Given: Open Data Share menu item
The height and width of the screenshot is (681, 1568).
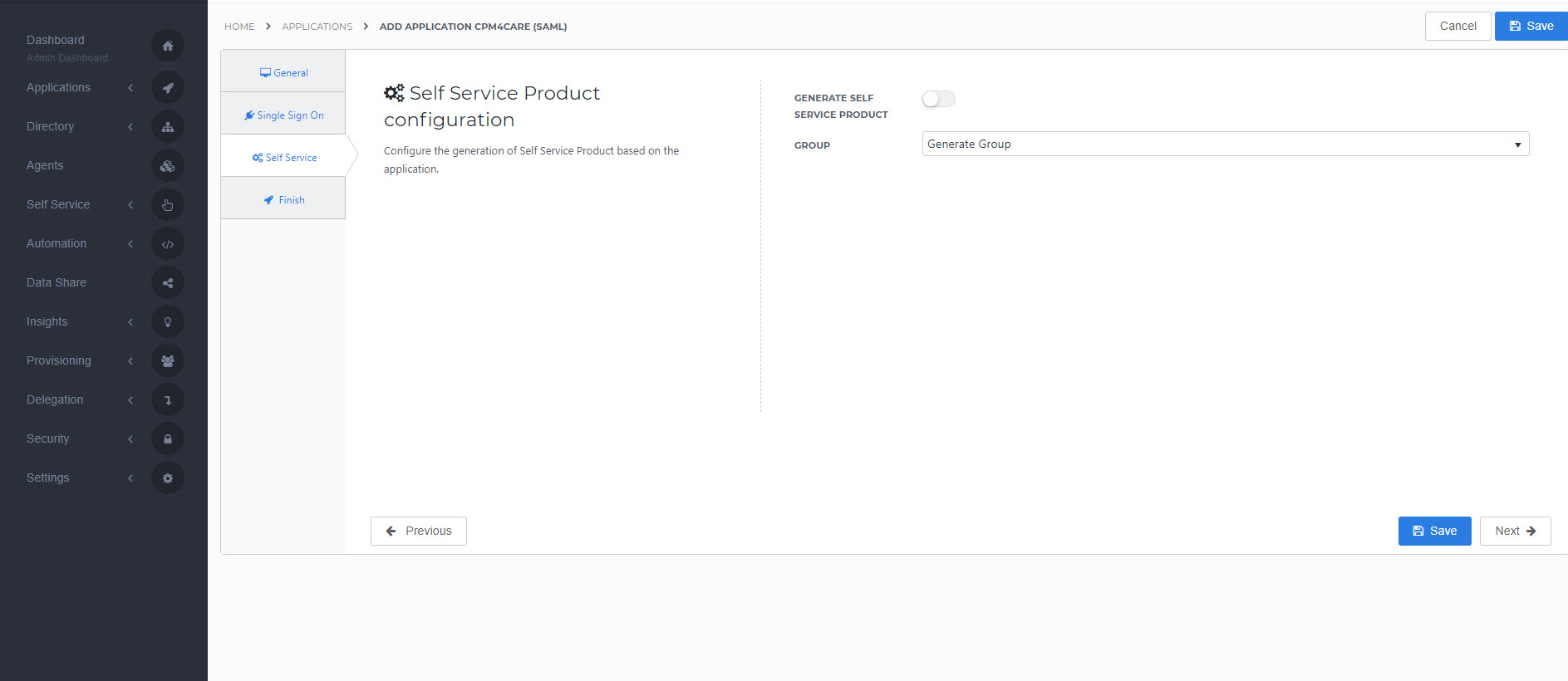Looking at the screenshot, I should click(x=57, y=282).
